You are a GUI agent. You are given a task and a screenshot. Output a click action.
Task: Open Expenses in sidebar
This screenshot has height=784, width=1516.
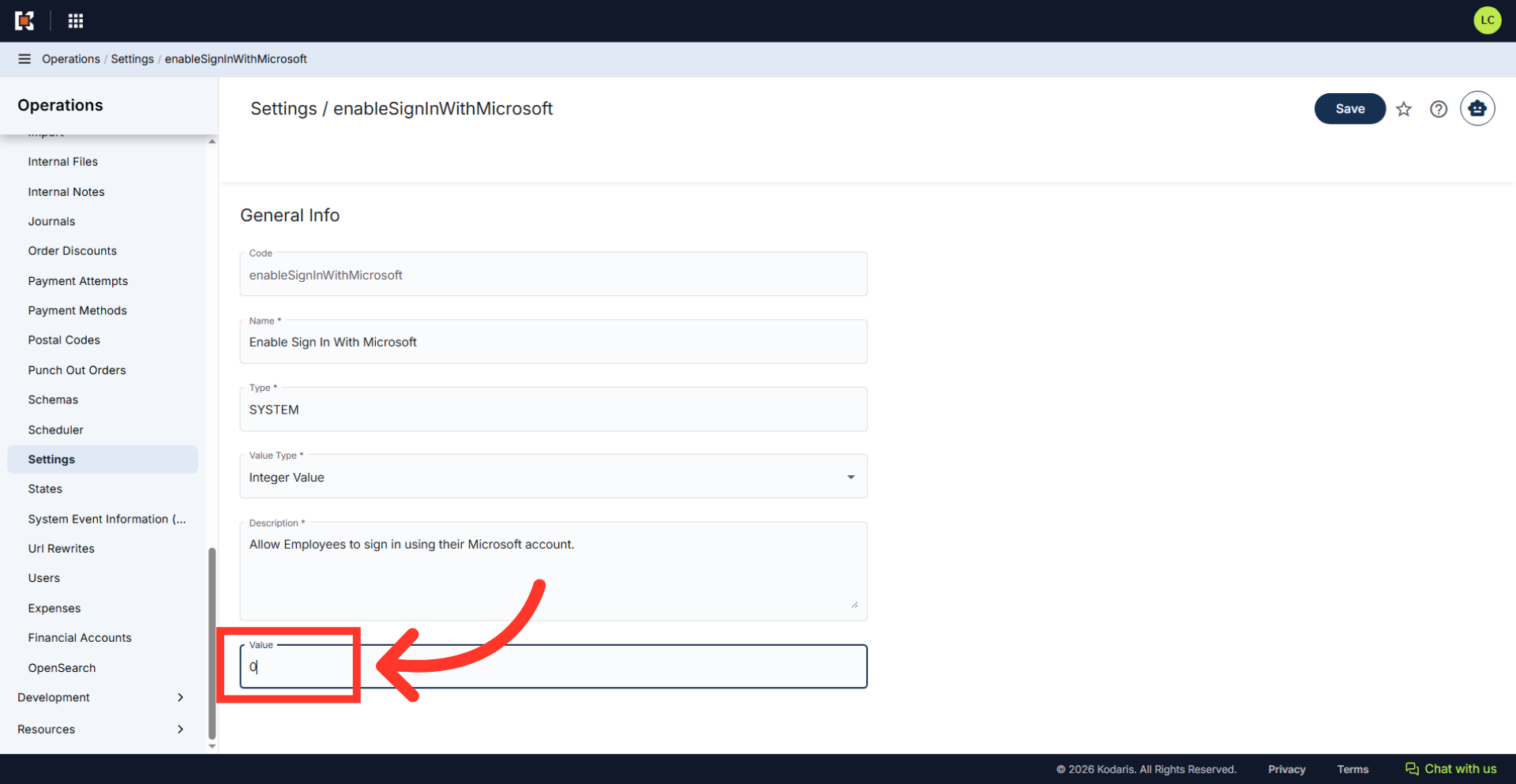click(54, 609)
